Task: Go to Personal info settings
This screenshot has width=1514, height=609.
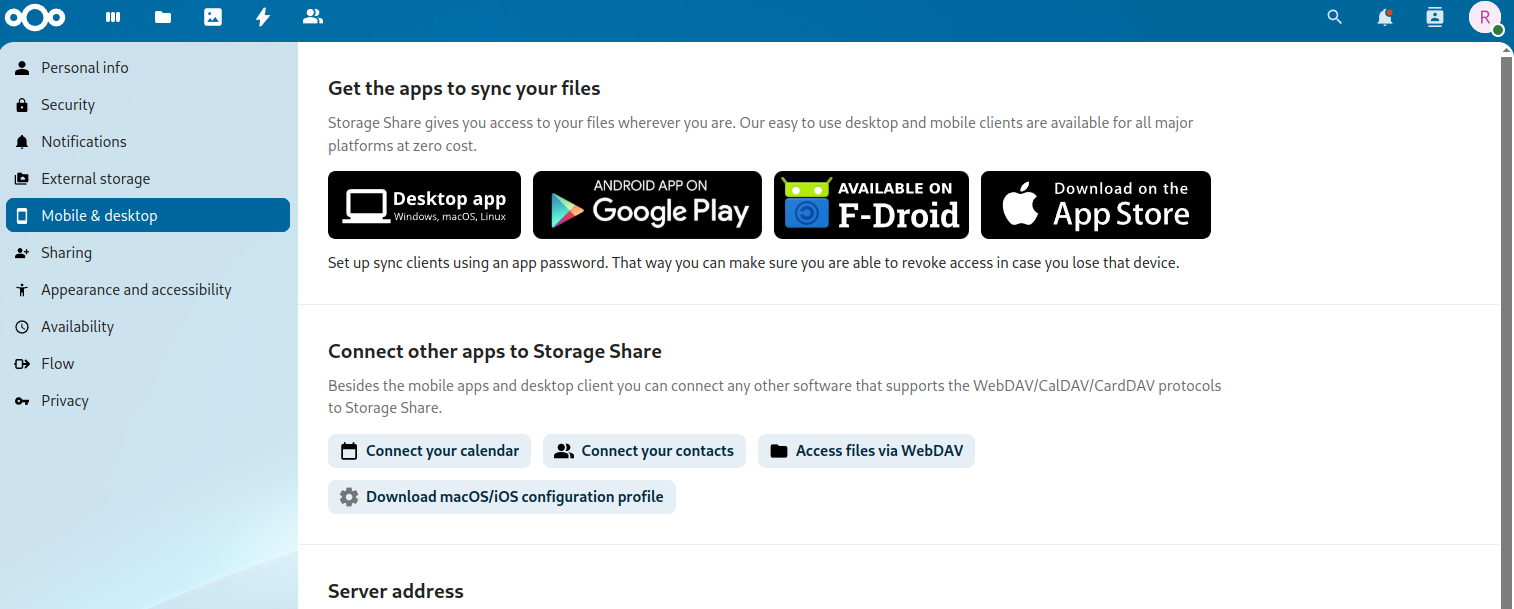Action: tap(148, 68)
